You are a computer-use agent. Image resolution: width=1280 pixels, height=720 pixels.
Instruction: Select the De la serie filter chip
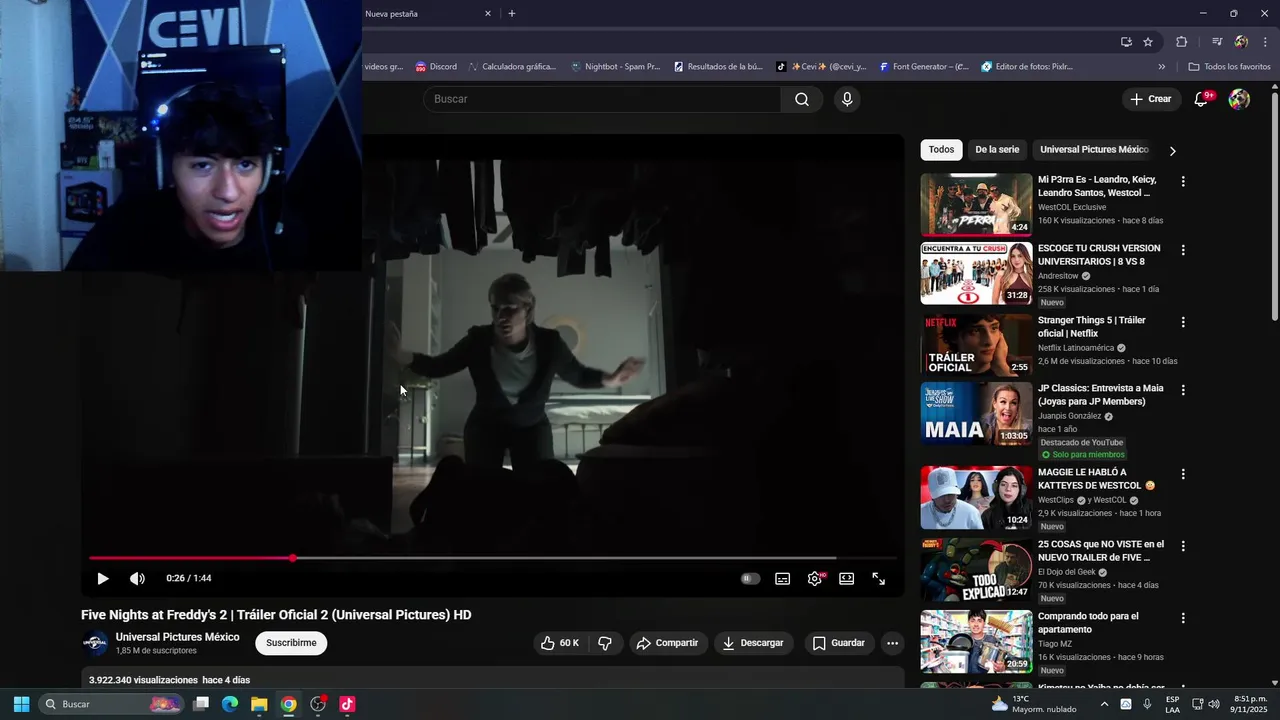coord(997,150)
